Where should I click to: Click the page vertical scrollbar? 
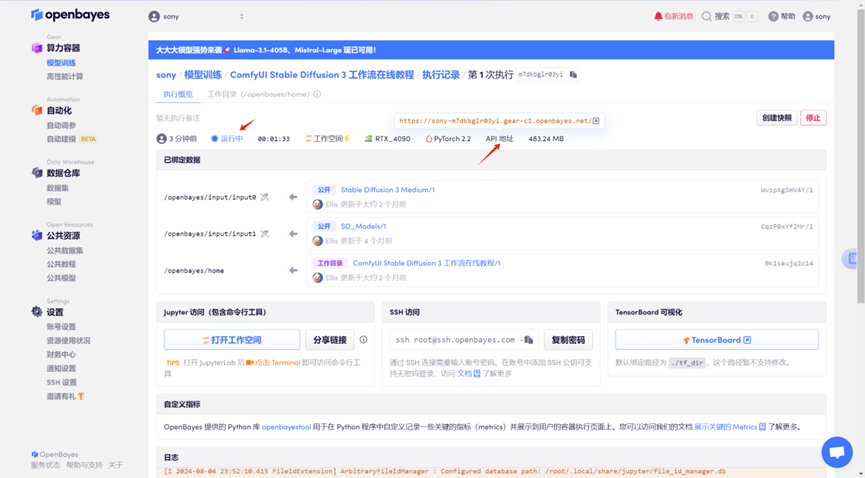[860, 157]
